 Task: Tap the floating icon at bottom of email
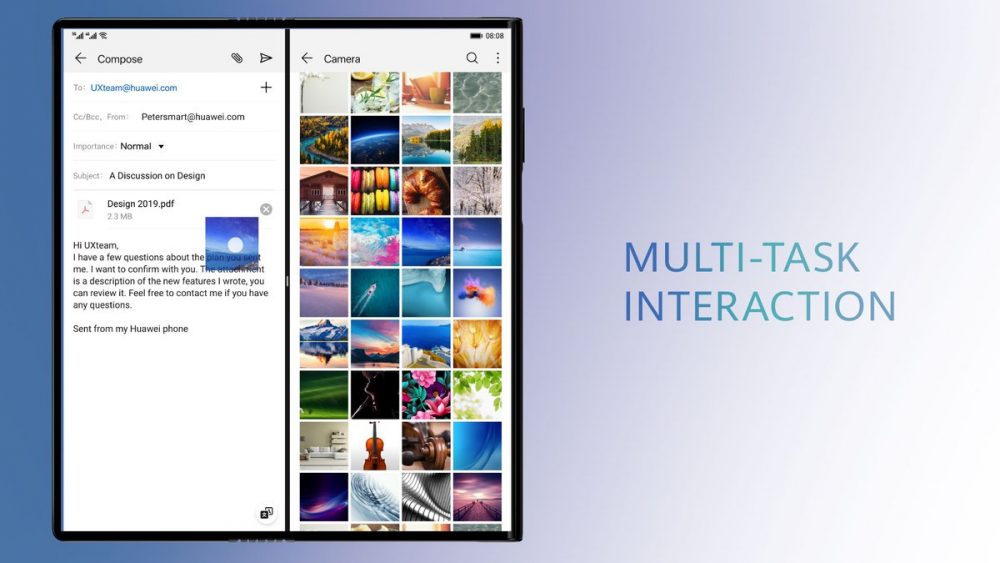266,513
